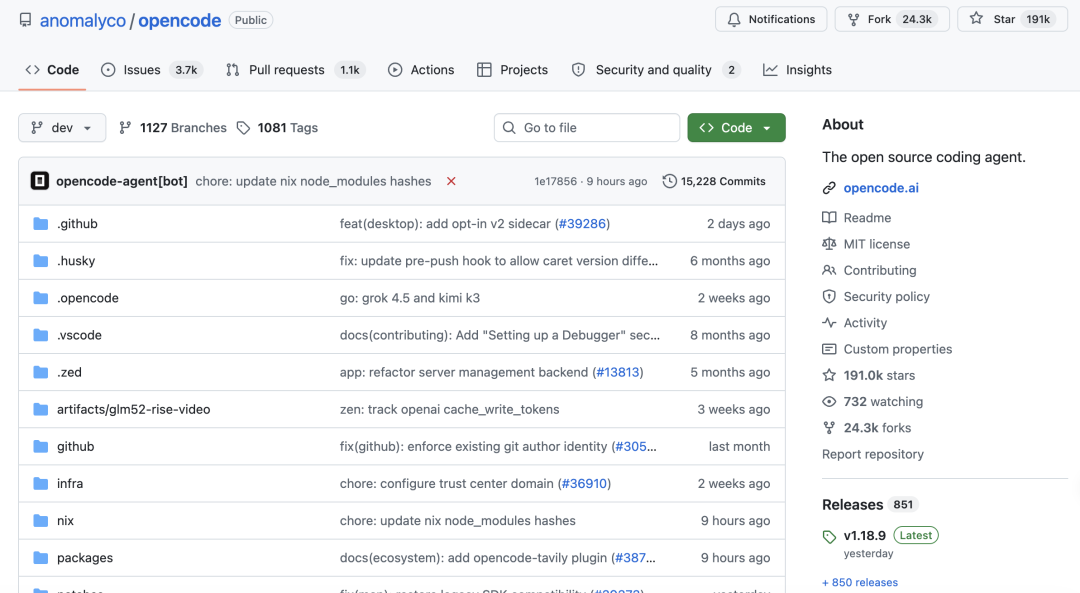Screen dimensions: 1080x593
Task: Open the packages folder name
Action: click(85, 558)
